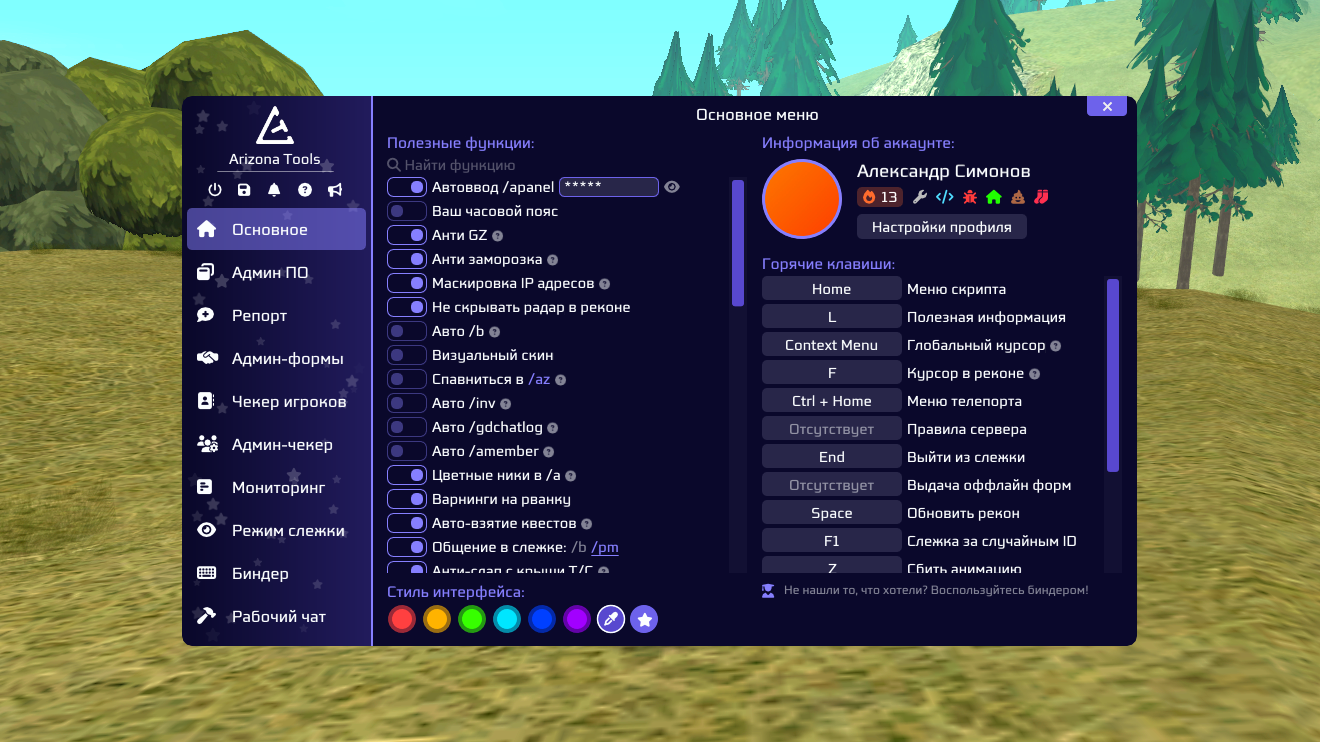This screenshot has height=742, width=1320.
Task: Go to the Репорт section
Action: click(x=276, y=315)
